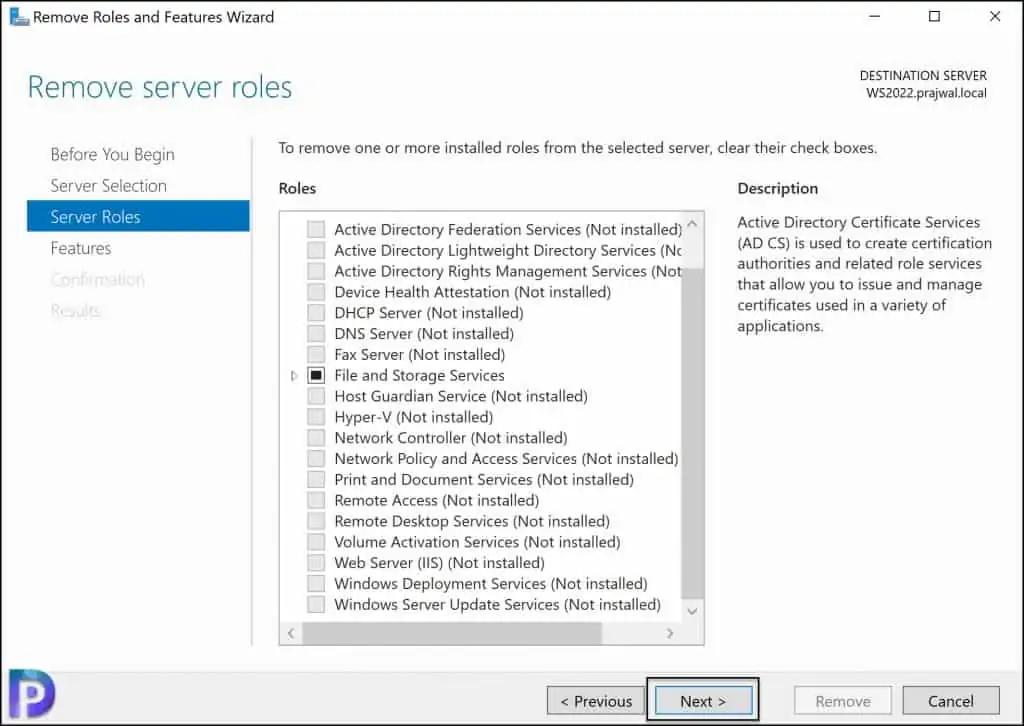Open the Before You Begin step

(112, 155)
